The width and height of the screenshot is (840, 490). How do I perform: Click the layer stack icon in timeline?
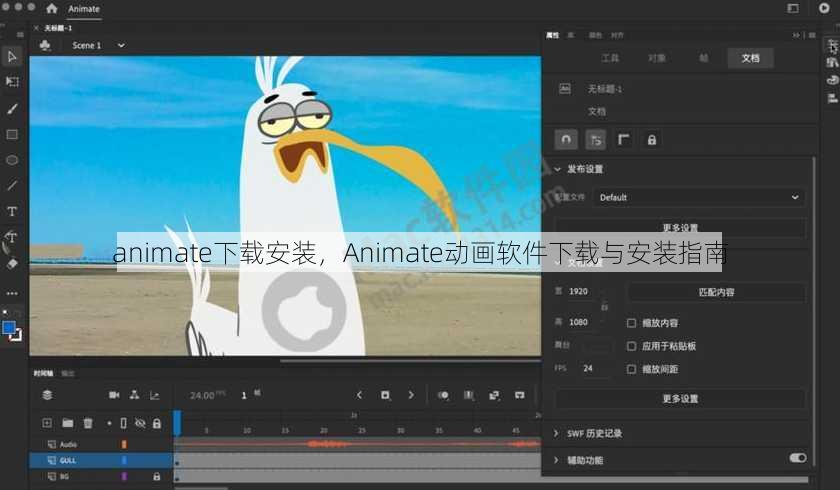tap(47, 395)
